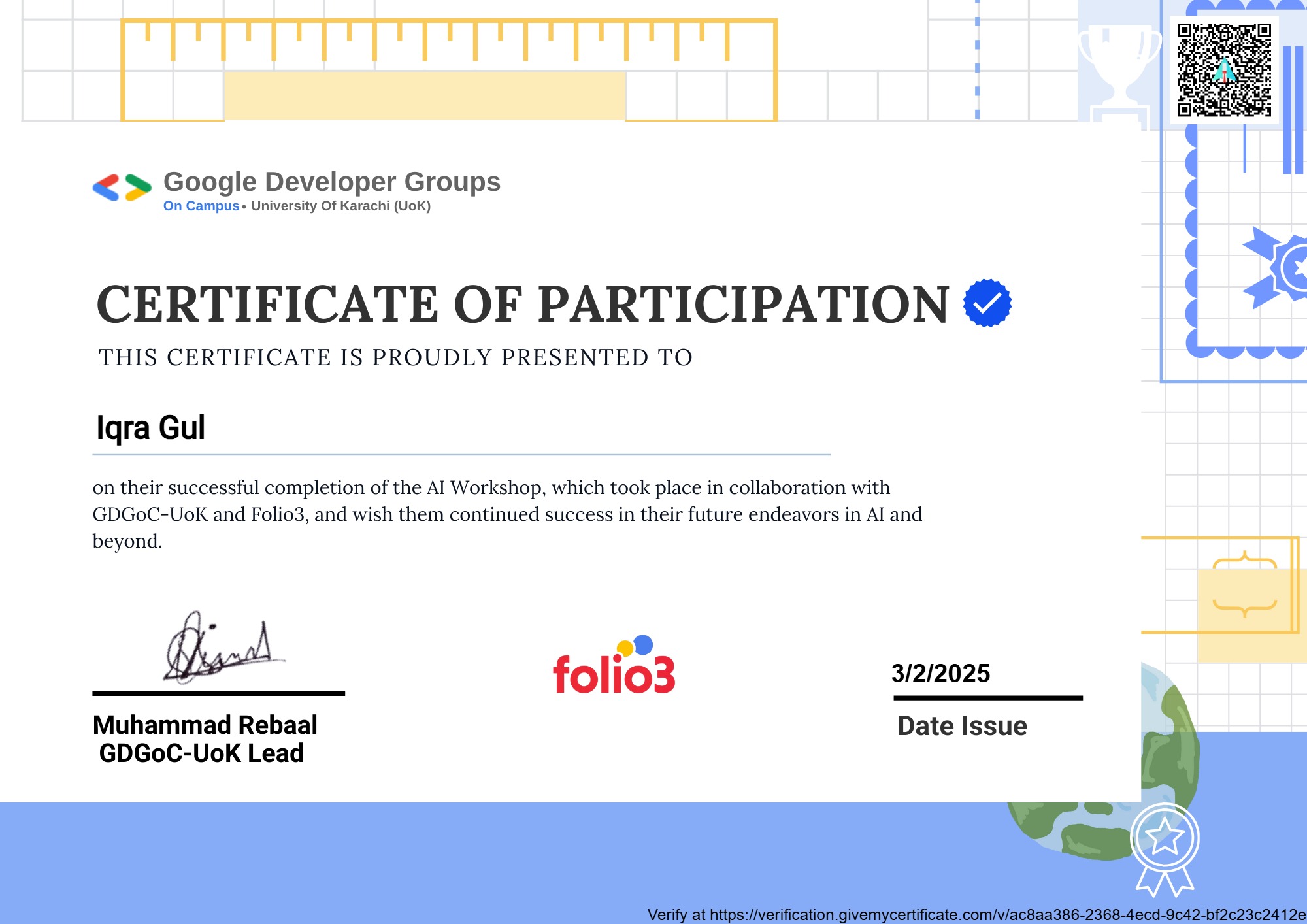1307x924 pixels.
Task: Click the star ribbon award badge
Action: [1165, 850]
